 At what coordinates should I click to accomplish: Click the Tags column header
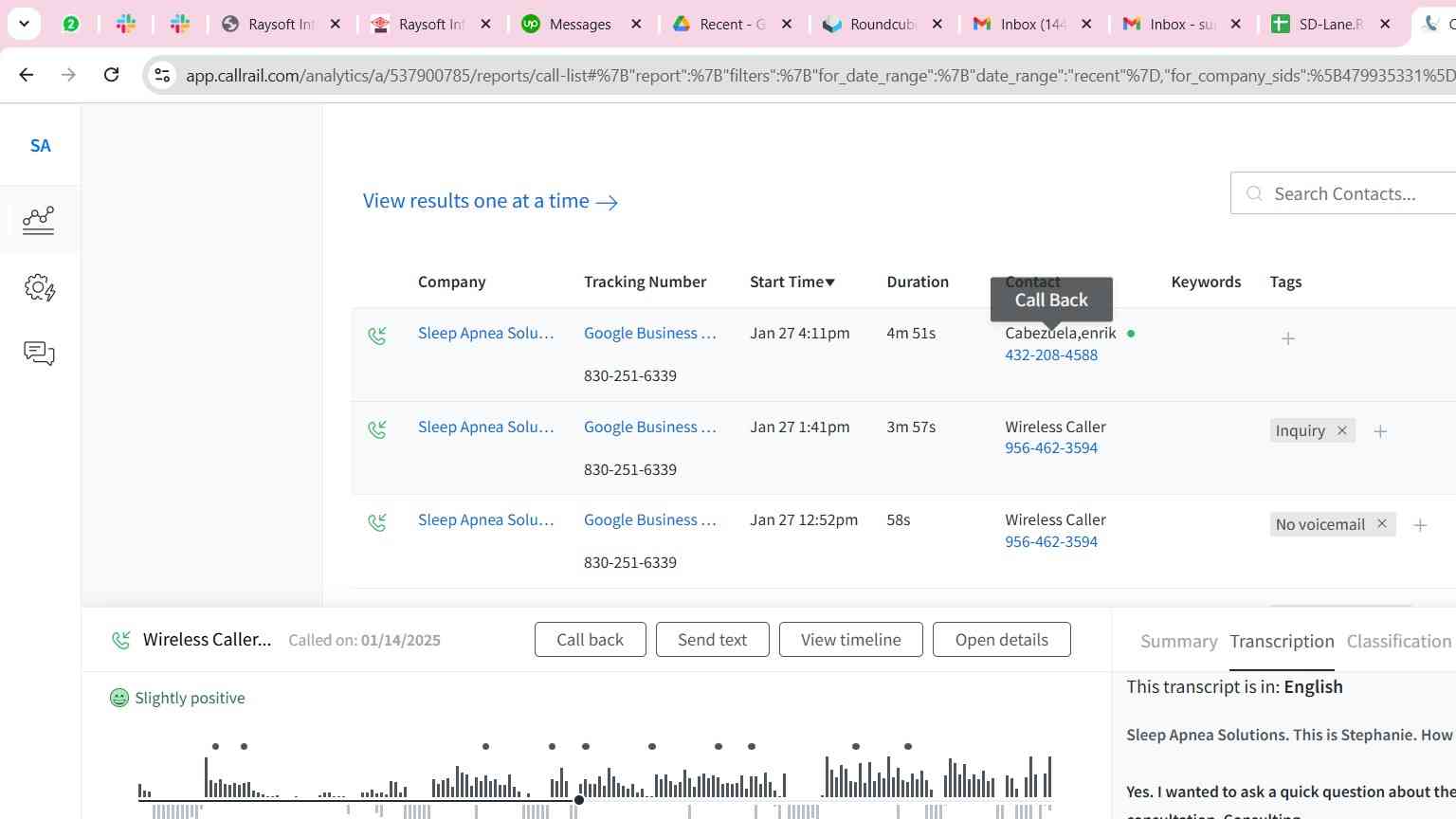click(x=1285, y=282)
